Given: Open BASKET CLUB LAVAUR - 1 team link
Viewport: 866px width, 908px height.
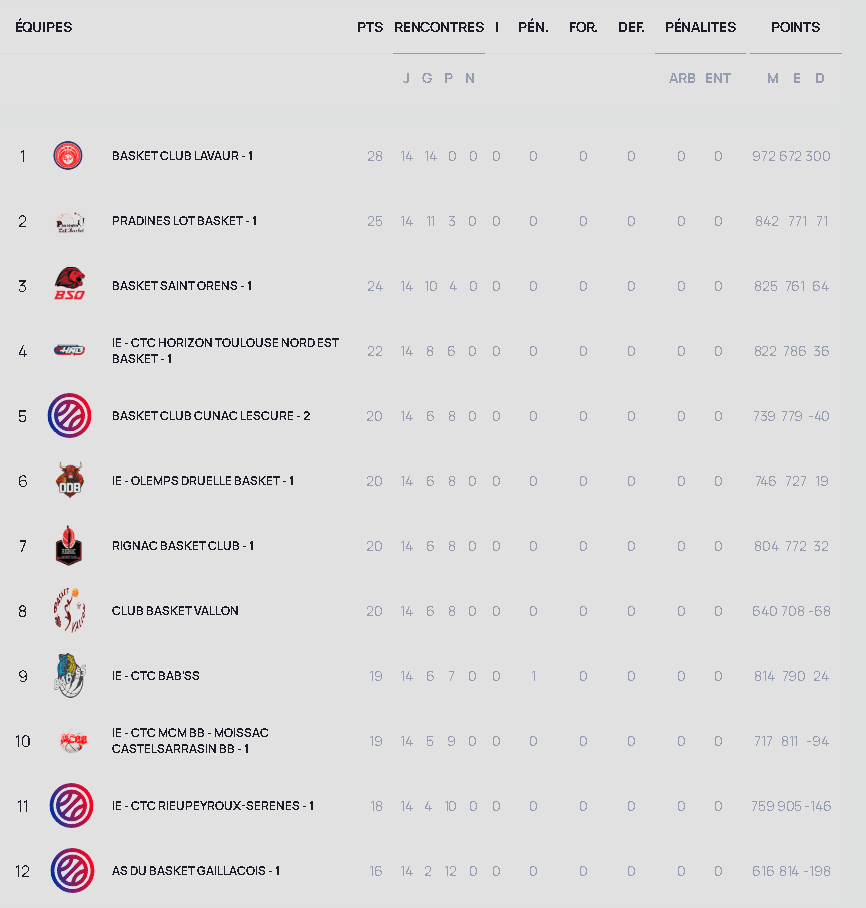Looking at the screenshot, I should (x=182, y=156).
